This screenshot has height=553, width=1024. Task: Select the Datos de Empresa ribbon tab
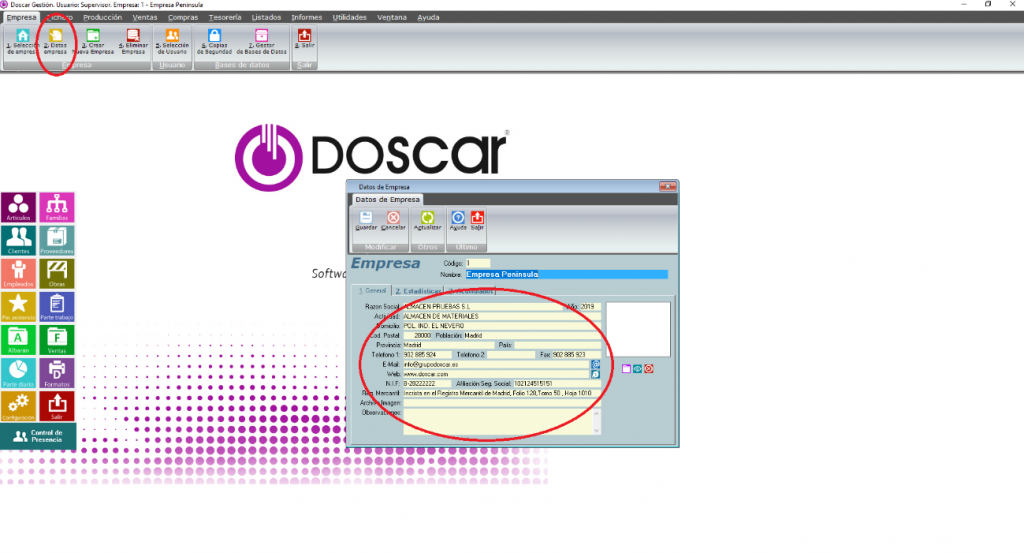(388, 200)
